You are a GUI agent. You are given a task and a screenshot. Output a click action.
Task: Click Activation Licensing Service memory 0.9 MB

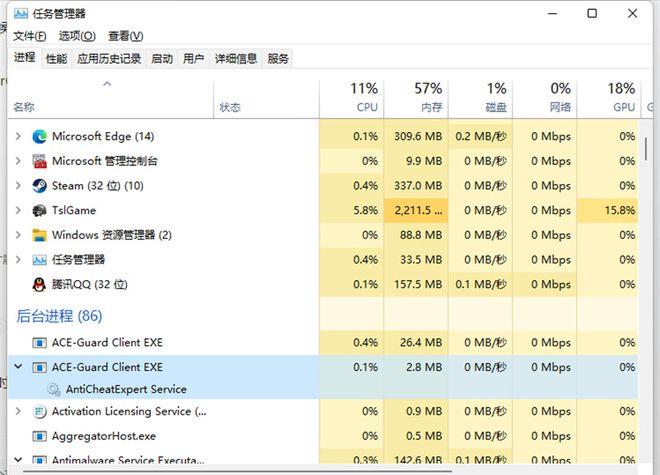point(424,411)
